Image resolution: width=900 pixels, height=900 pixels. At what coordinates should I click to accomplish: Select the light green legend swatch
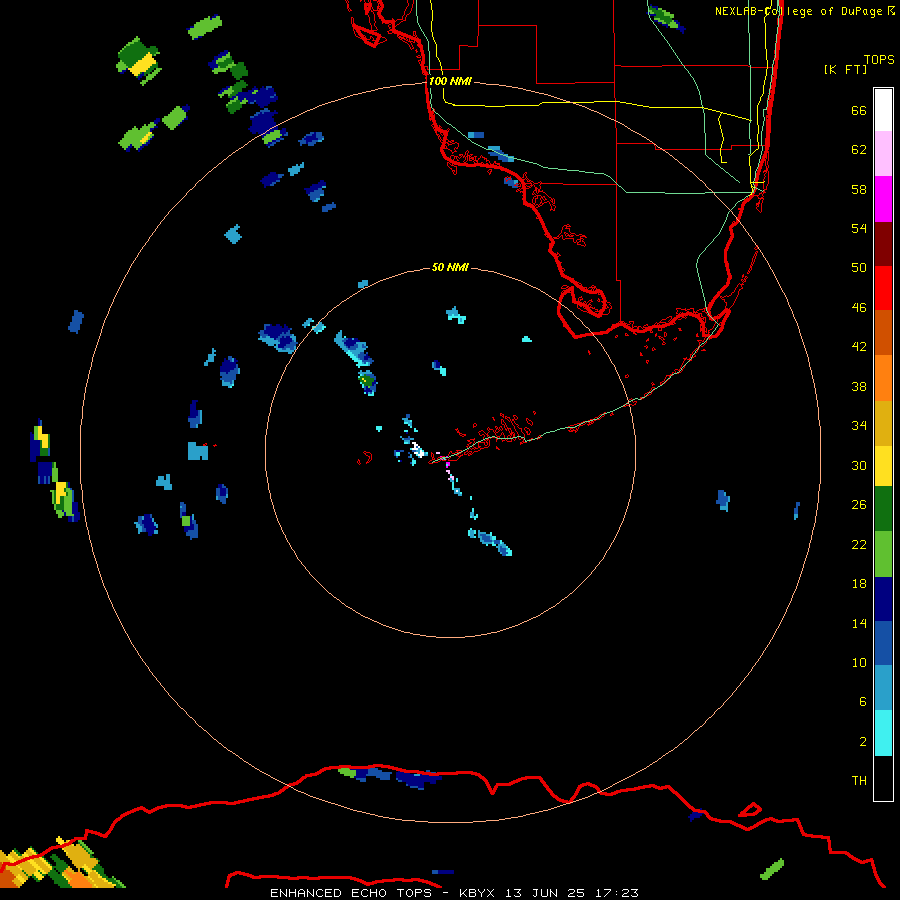883,554
